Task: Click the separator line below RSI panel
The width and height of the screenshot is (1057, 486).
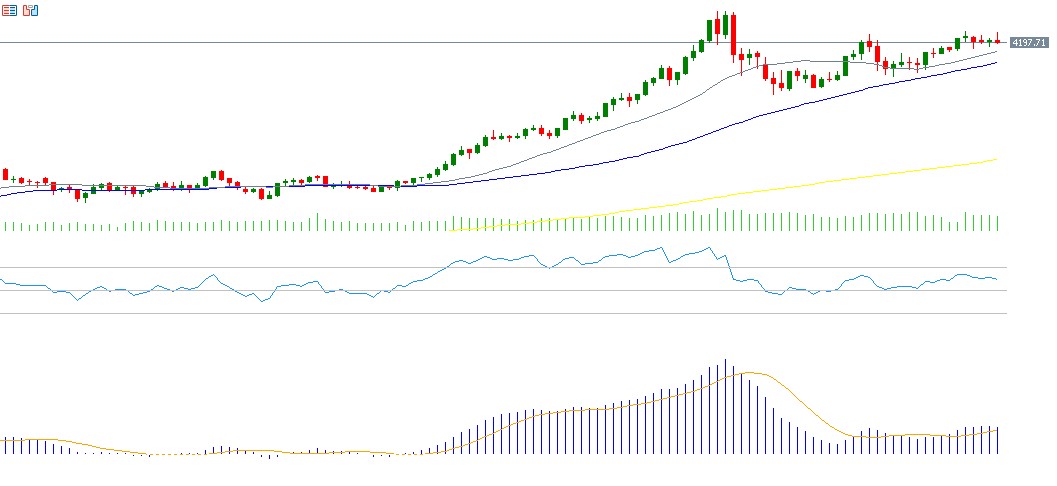Action: [500, 313]
